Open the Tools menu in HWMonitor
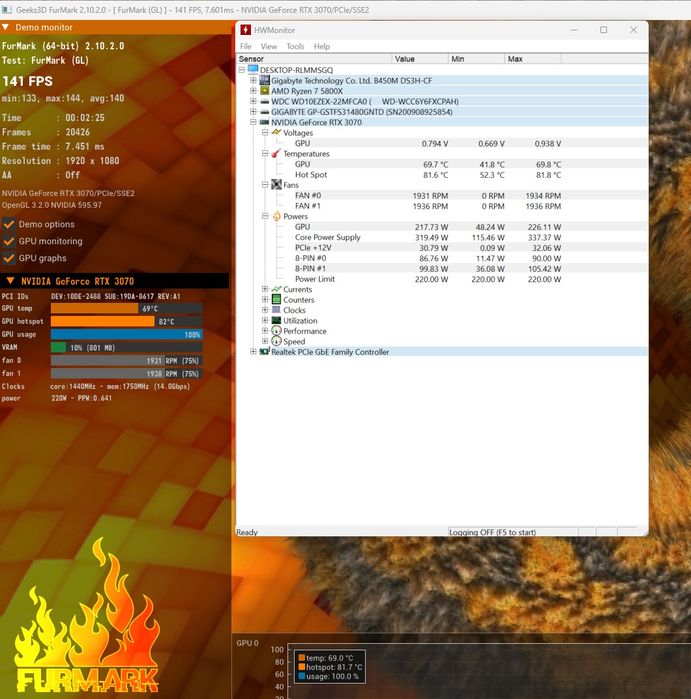Viewport: 691px width, 699px height. pos(295,46)
